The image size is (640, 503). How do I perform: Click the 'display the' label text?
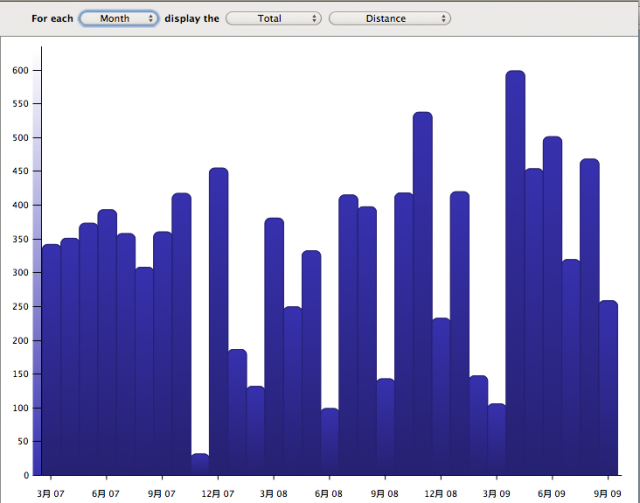[x=192, y=18]
